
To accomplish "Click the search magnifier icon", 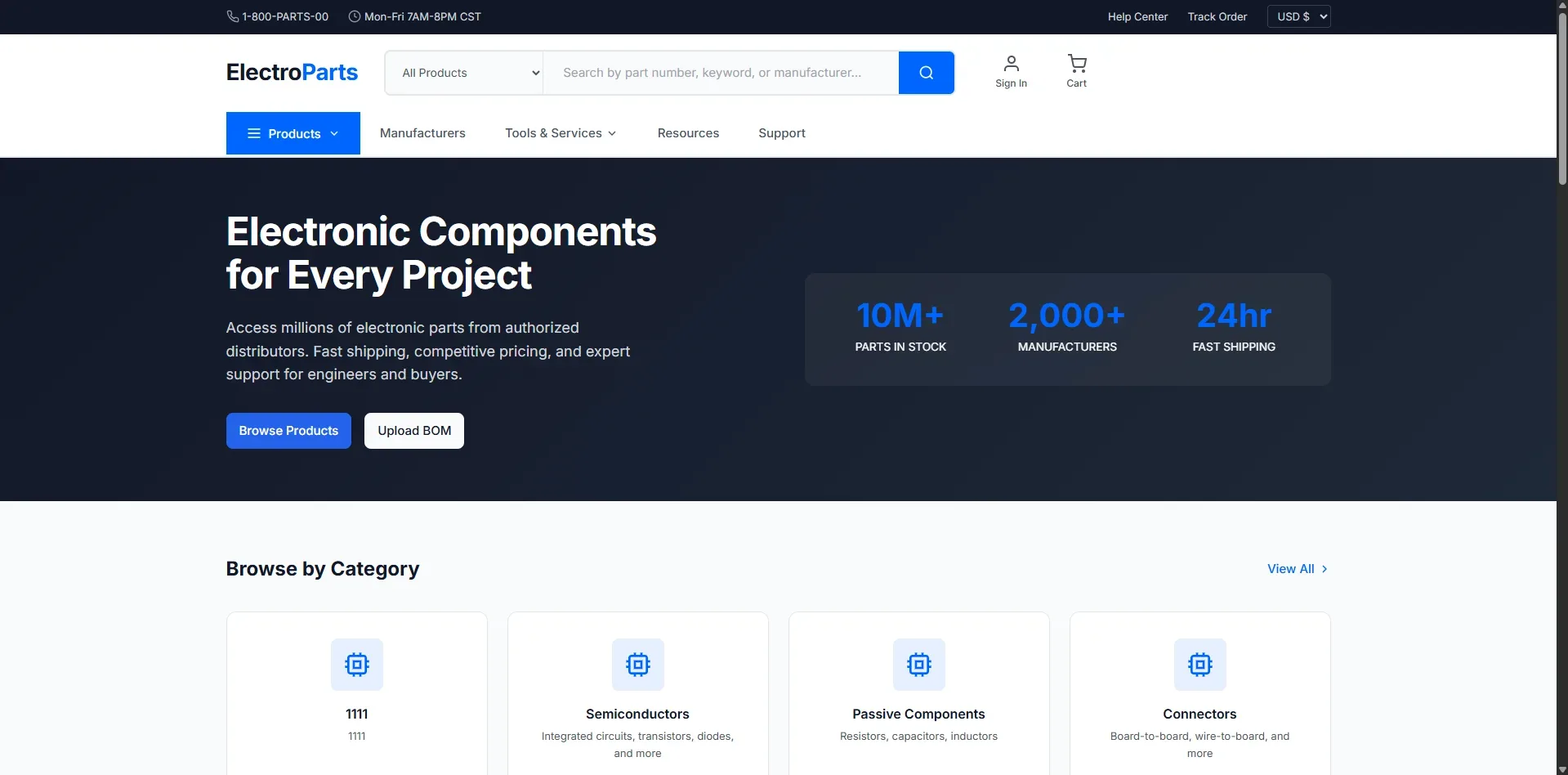I will pyautogui.click(x=925, y=72).
